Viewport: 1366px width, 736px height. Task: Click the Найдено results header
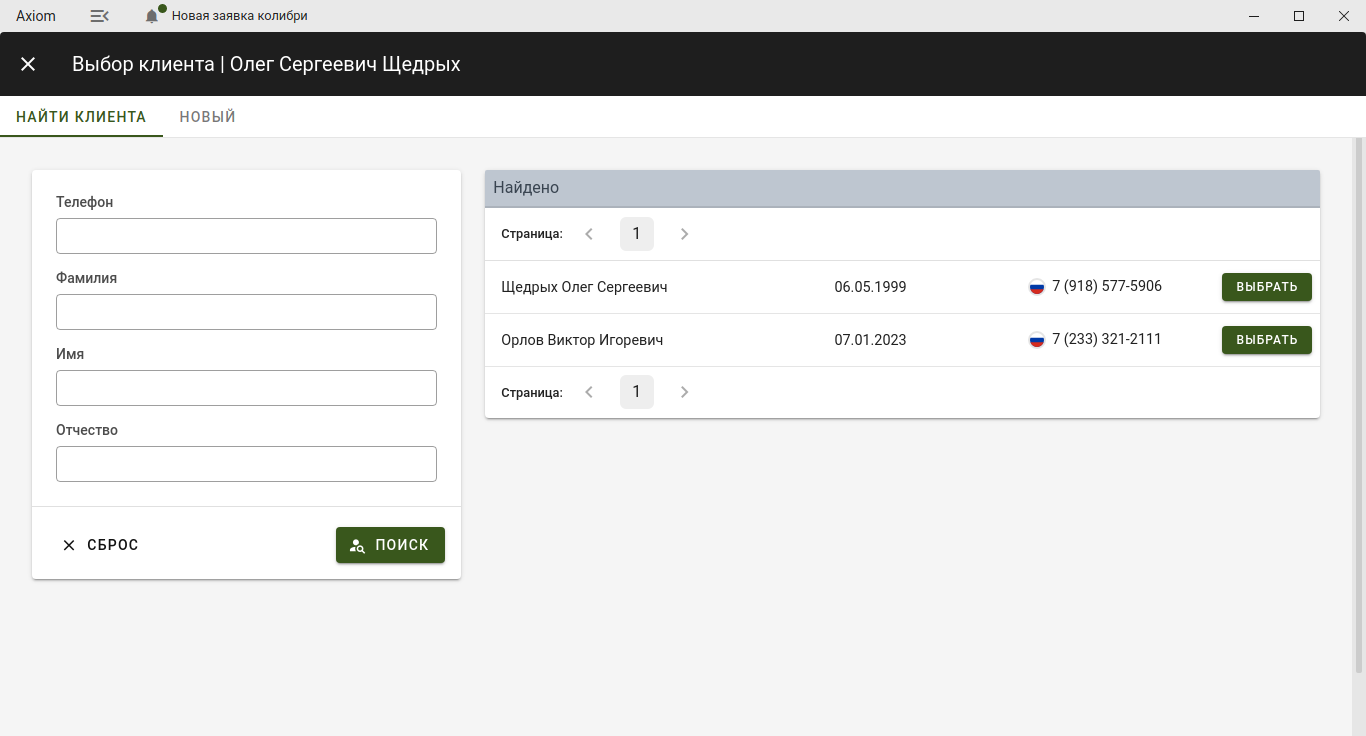(x=902, y=188)
